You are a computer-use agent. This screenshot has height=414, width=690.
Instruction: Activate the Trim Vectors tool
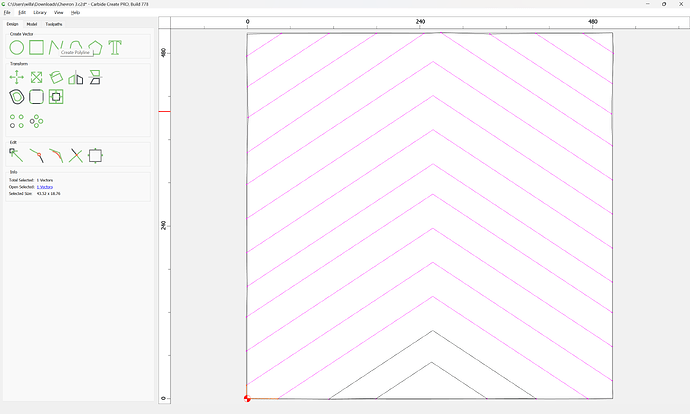click(x=76, y=155)
